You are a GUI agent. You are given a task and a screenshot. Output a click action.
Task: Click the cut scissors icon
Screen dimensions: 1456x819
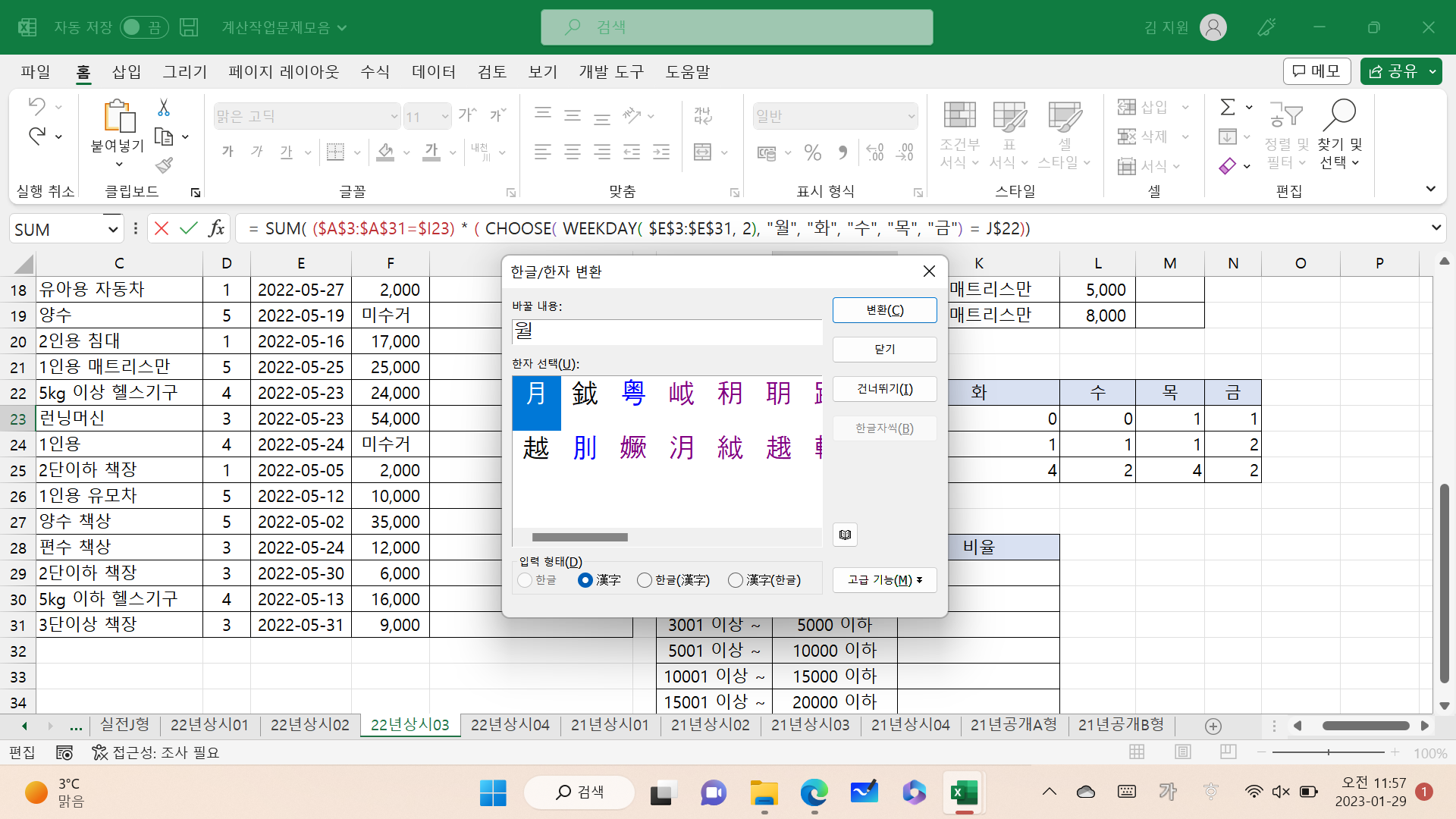tap(164, 108)
